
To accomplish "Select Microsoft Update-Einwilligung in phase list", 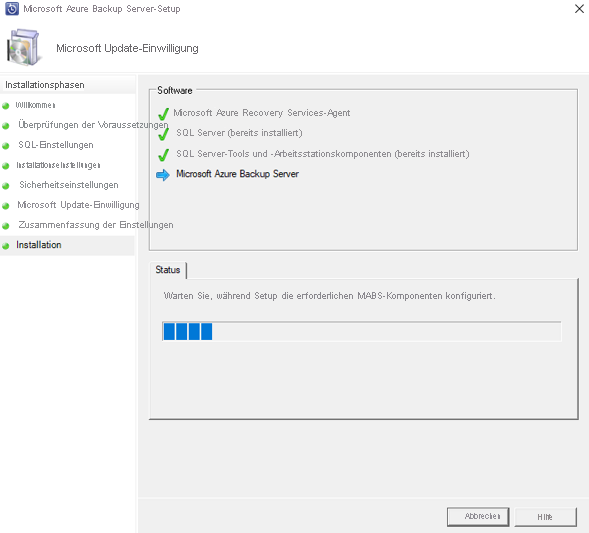I will pyautogui.click(x=78, y=205).
